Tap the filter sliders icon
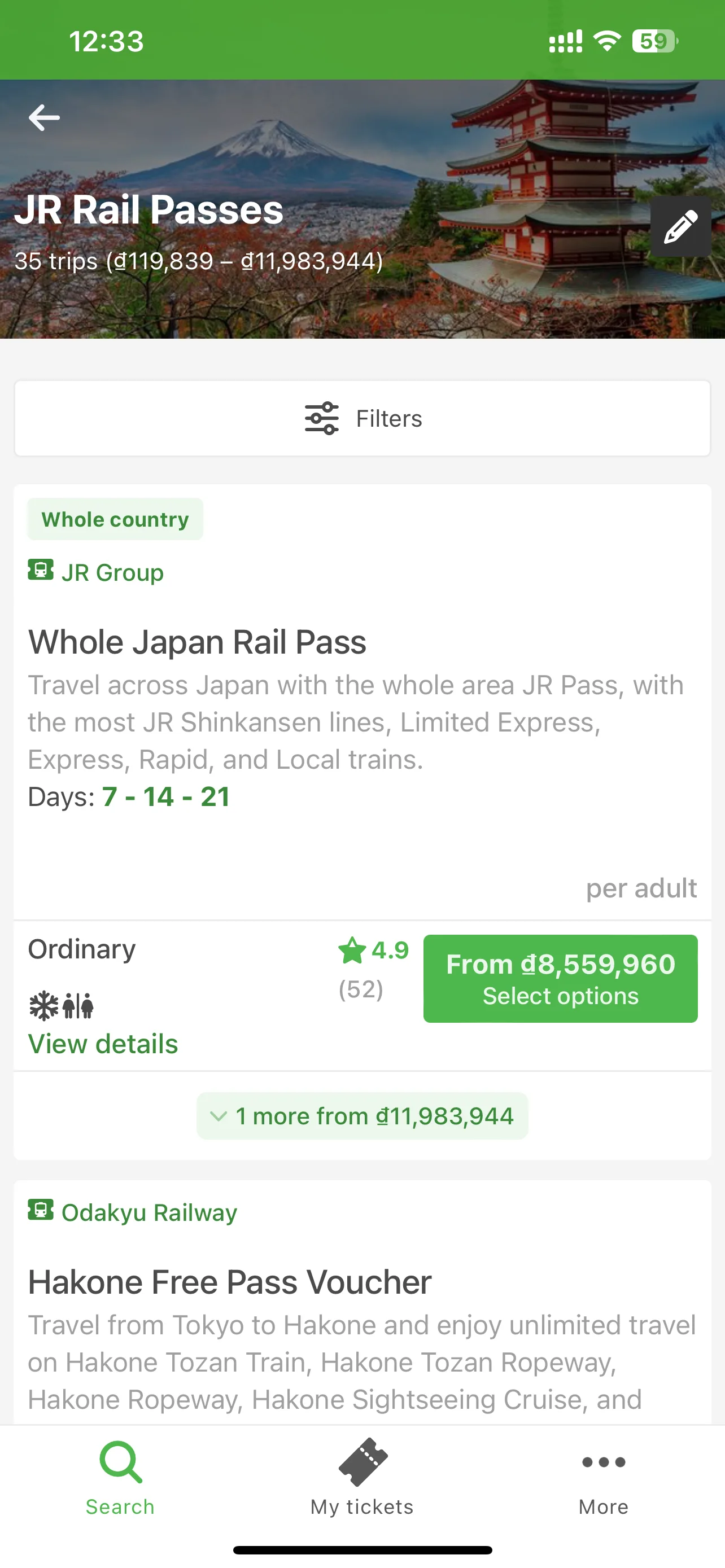 click(321, 418)
